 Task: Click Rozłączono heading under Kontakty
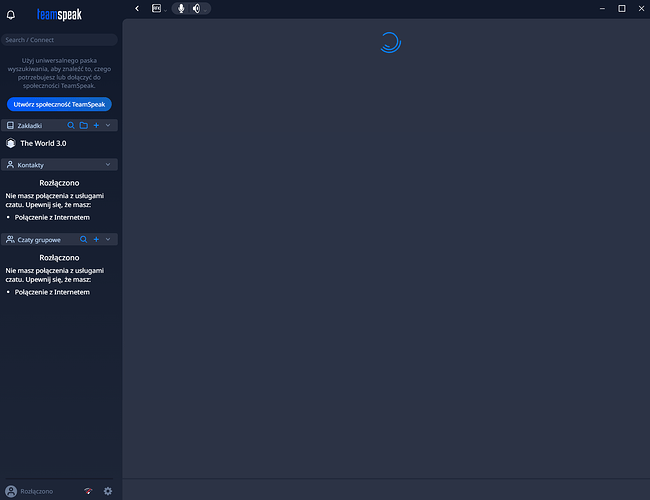pyautogui.click(x=59, y=183)
